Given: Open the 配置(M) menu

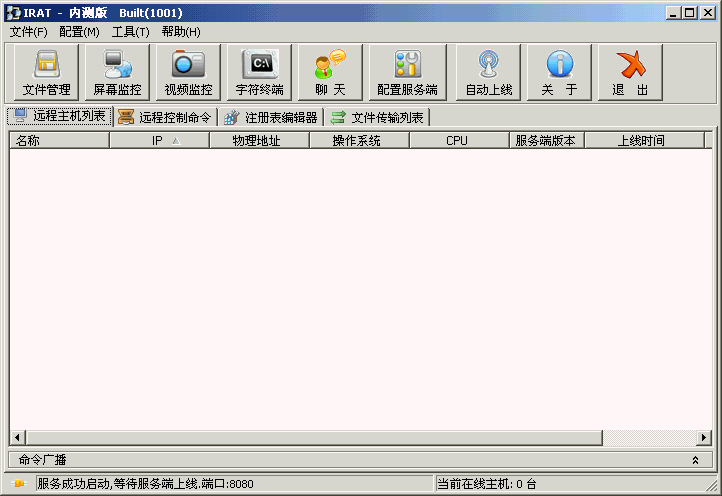Looking at the screenshot, I should tap(79, 32).
